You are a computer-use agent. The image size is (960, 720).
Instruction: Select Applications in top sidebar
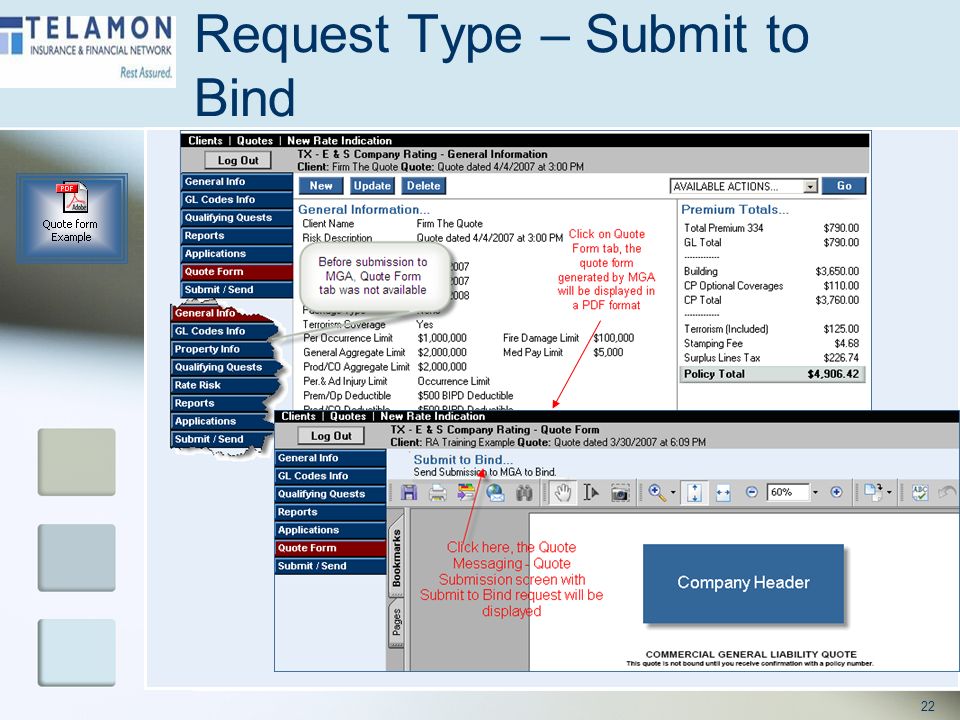(236, 253)
